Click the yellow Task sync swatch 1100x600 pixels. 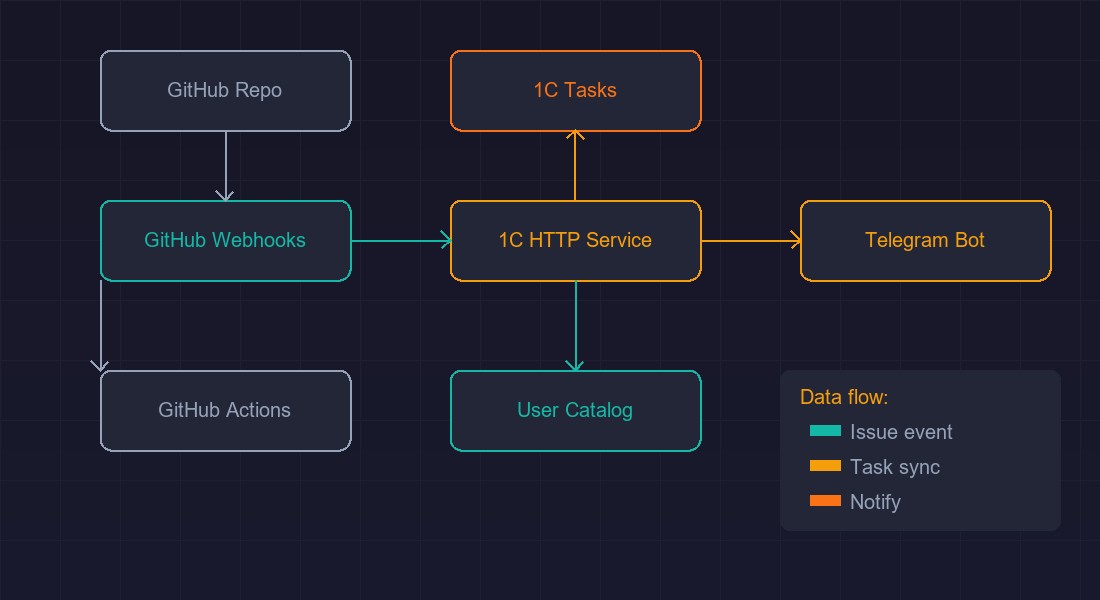[x=825, y=466]
